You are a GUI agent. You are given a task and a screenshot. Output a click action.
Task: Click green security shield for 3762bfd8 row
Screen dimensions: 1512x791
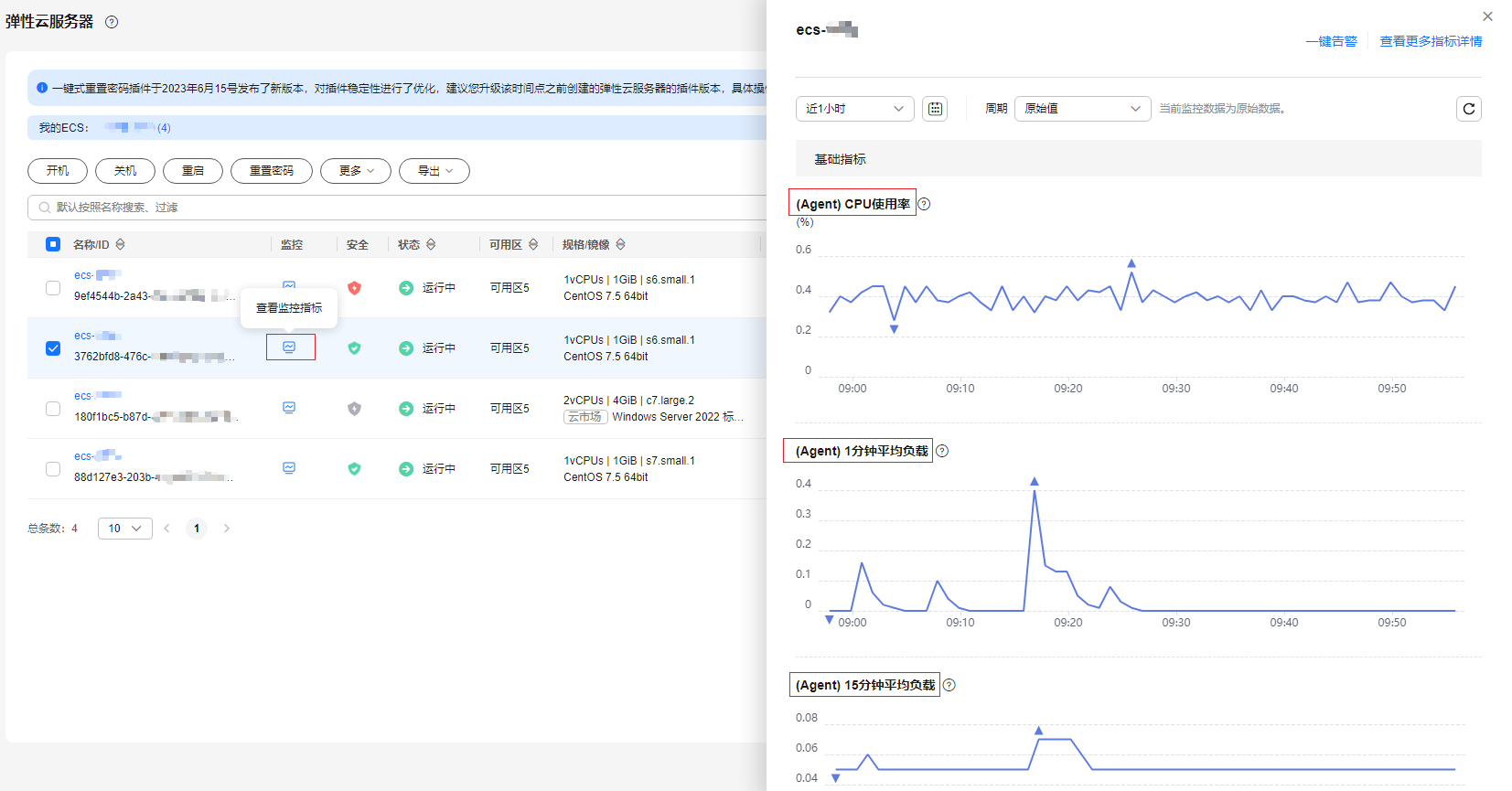point(355,348)
